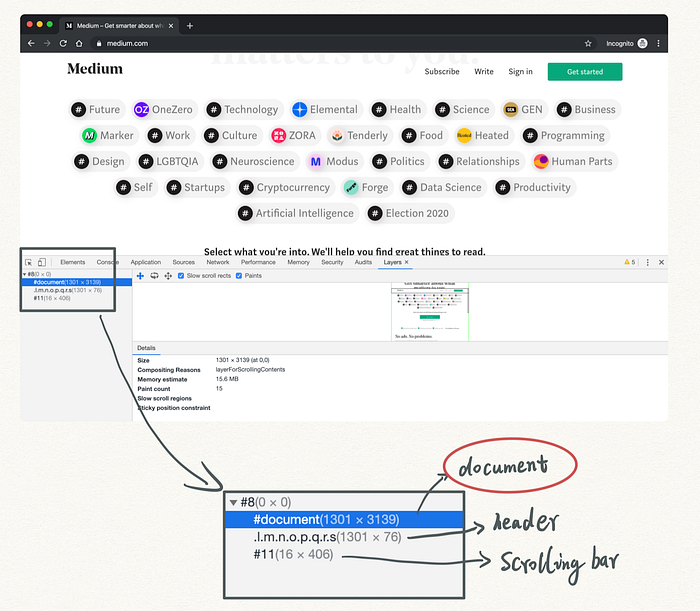Select the Modus publication chip
The image size is (700, 611).
tap(334, 161)
